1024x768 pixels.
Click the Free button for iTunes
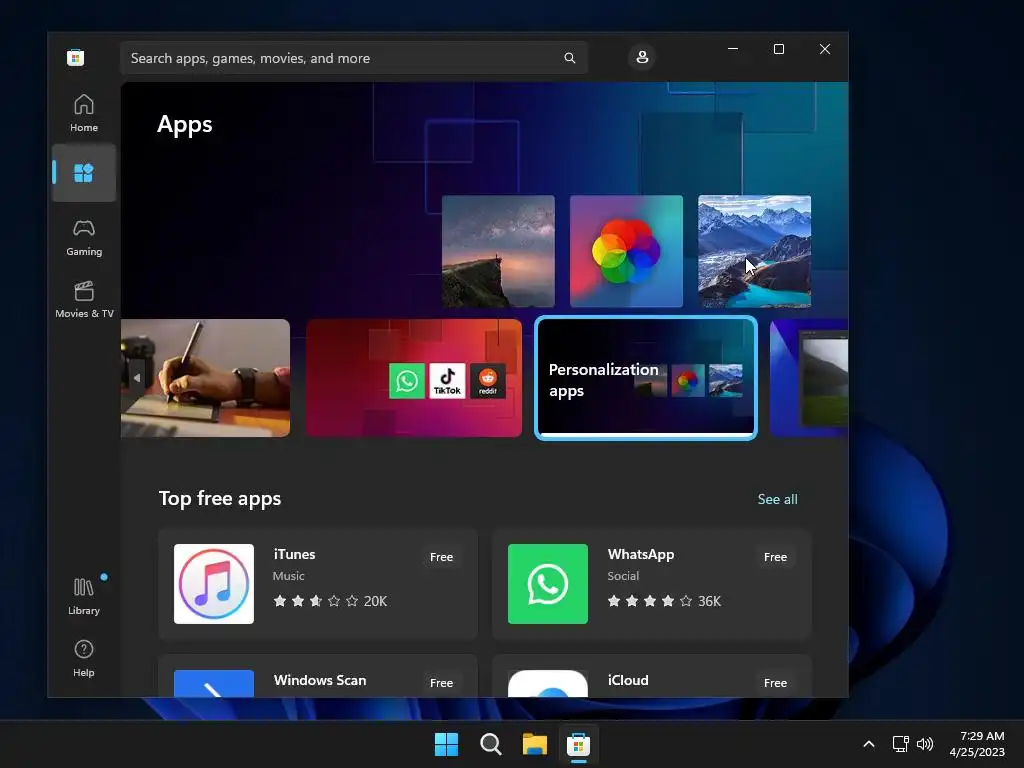pos(441,557)
